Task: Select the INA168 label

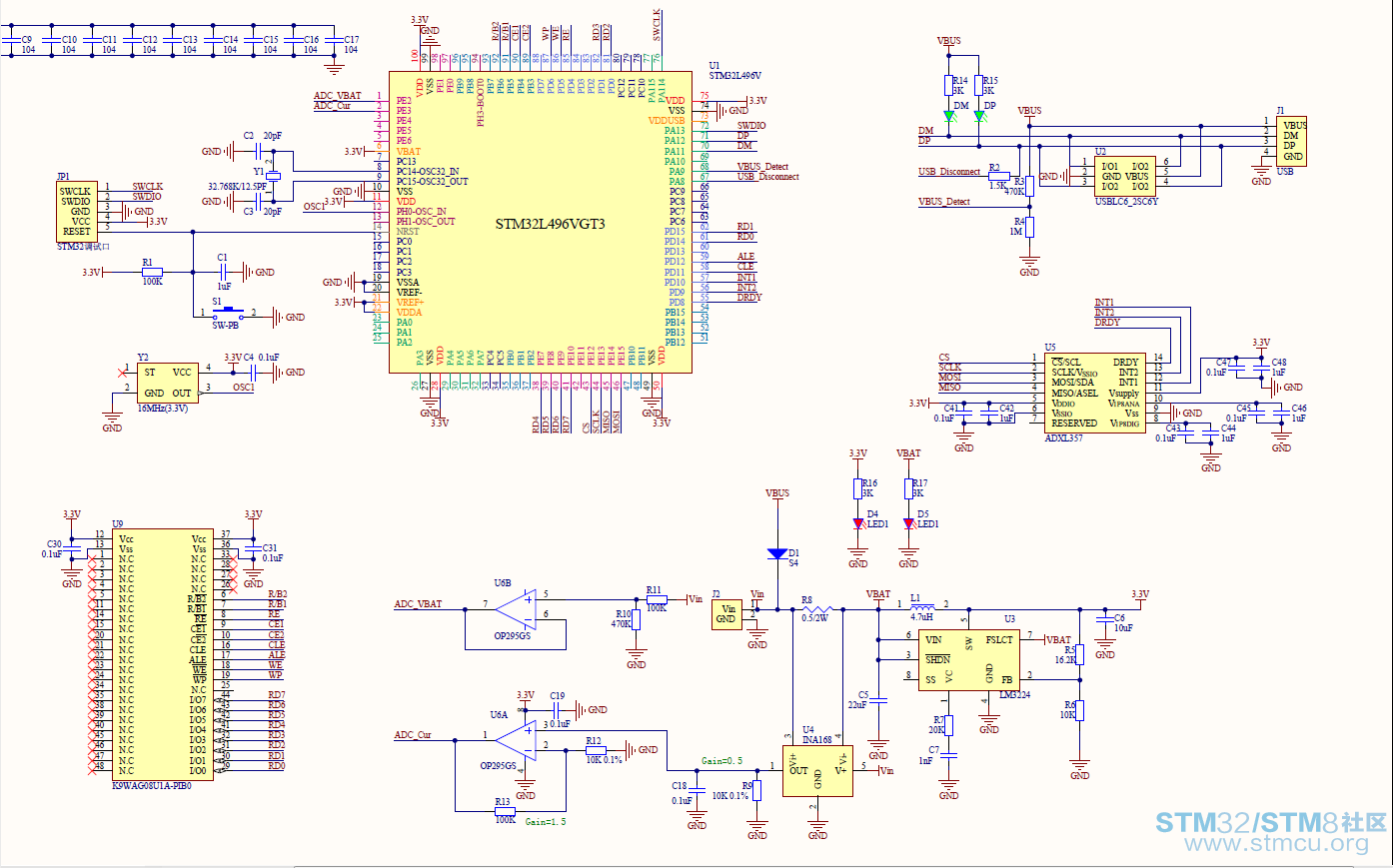Action: [x=816, y=740]
